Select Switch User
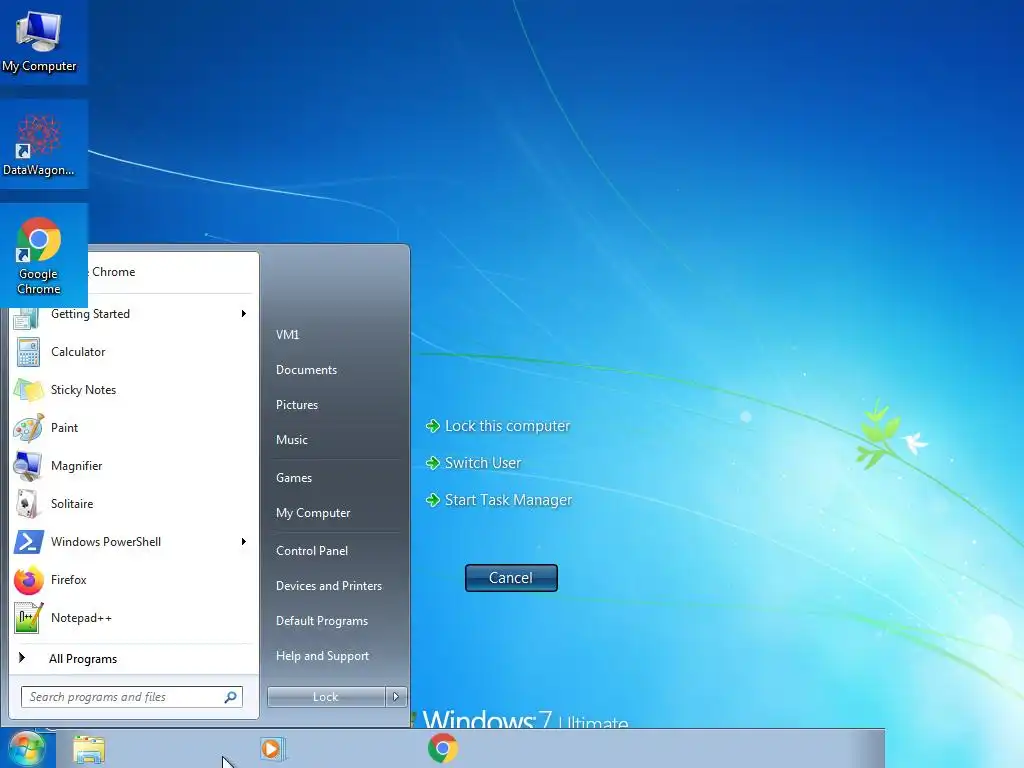 483,463
